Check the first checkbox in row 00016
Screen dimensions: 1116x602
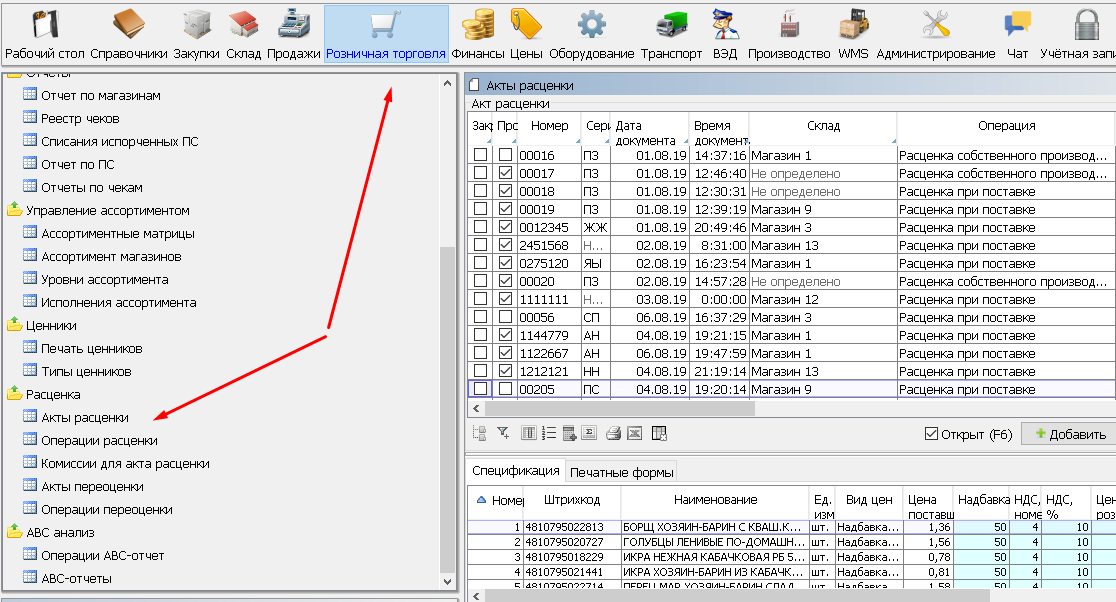[481, 156]
